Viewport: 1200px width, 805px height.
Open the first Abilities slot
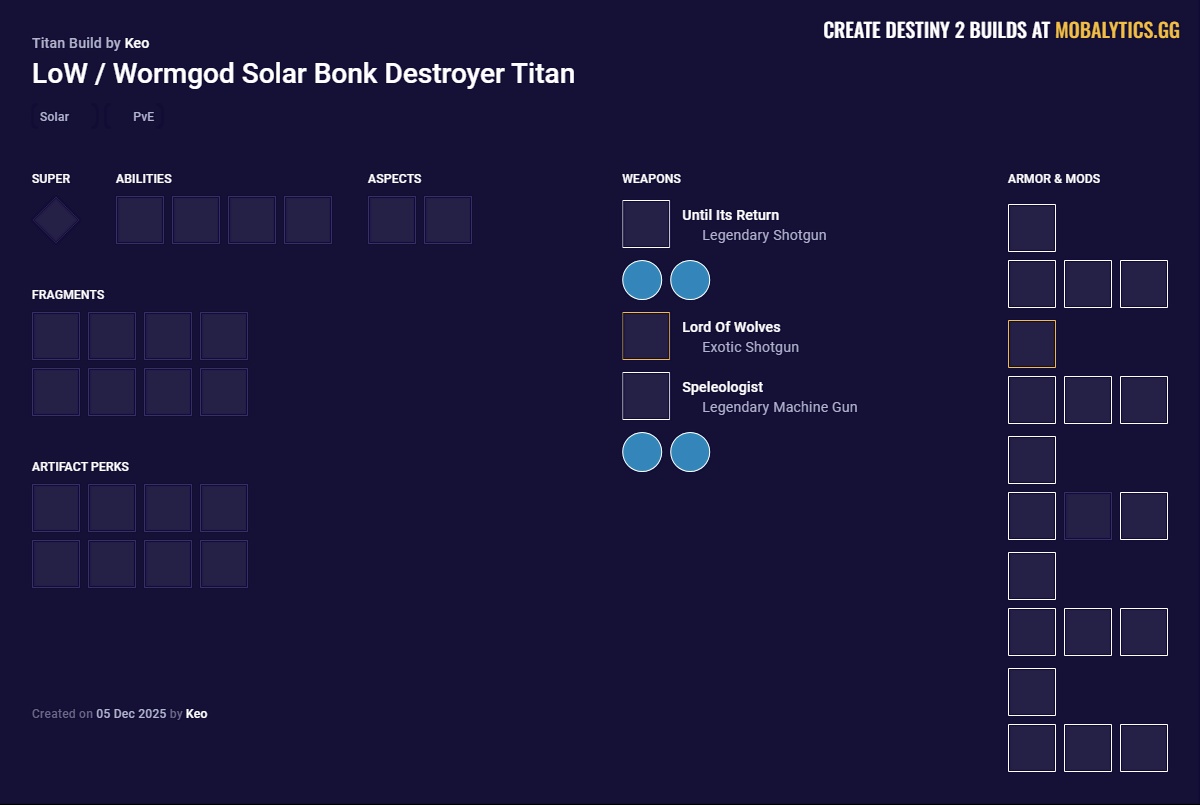tap(140, 219)
